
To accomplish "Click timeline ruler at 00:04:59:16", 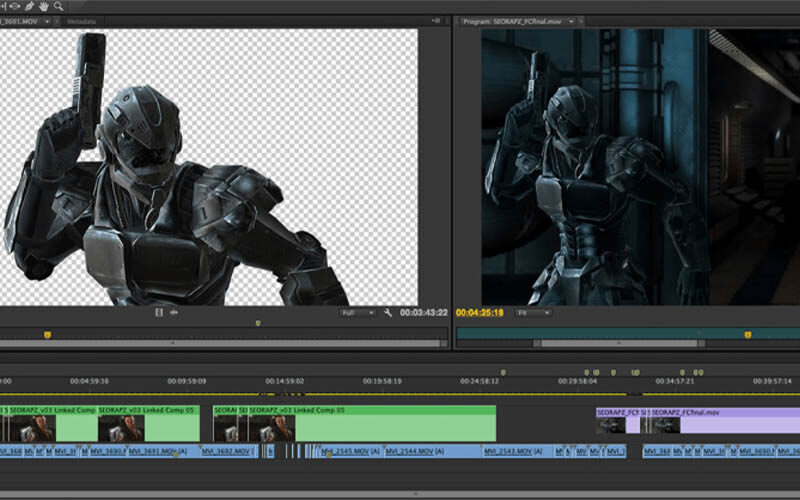I will (x=89, y=381).
